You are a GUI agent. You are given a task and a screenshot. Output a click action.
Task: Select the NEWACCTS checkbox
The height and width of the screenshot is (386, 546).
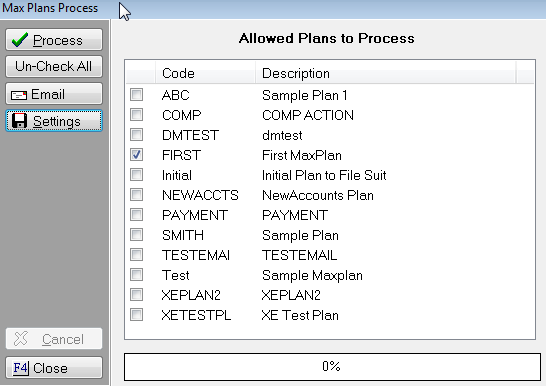tap(136, 195)
